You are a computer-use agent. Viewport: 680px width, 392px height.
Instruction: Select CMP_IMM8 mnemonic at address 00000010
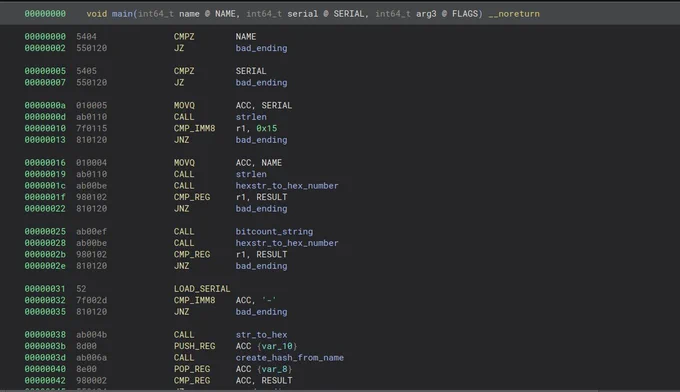(x=194, y=128)
